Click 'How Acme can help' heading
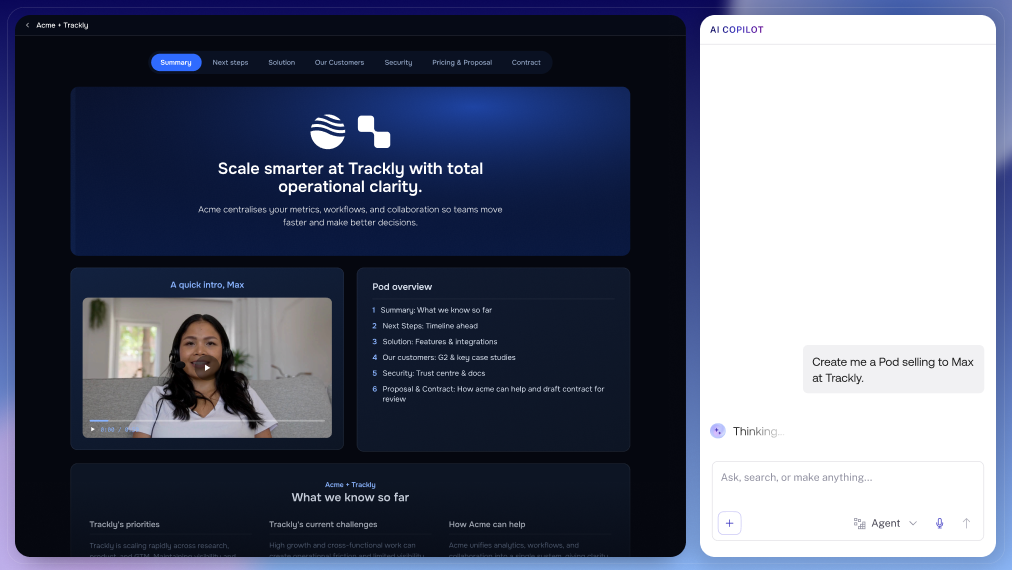 (x=487, y=524)
